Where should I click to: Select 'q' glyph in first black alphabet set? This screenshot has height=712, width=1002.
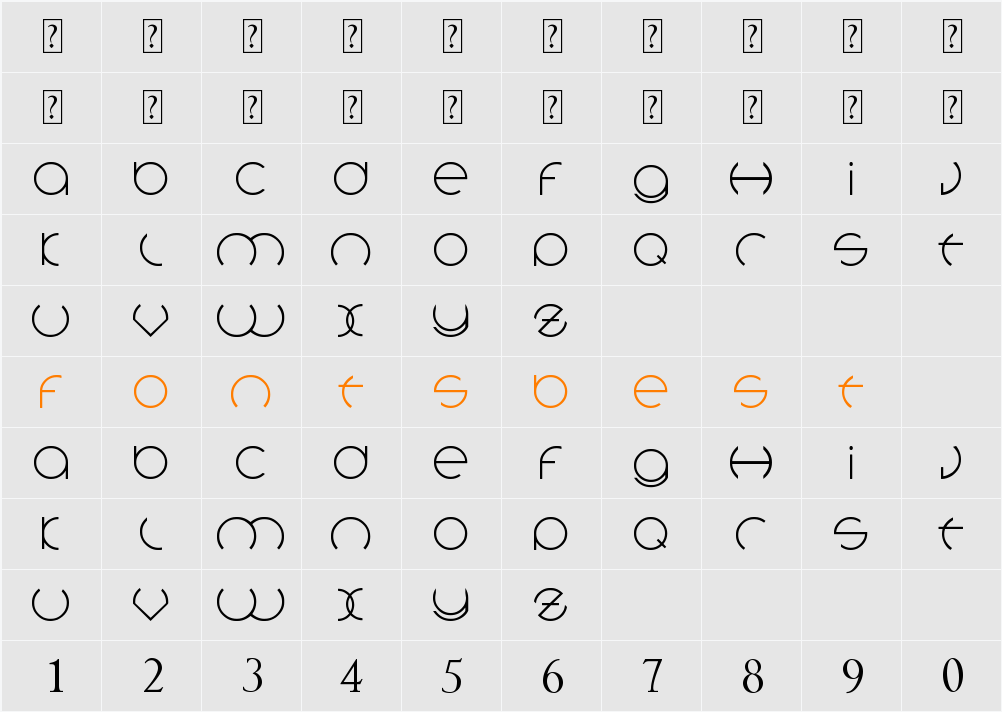[x=651, y=250]
